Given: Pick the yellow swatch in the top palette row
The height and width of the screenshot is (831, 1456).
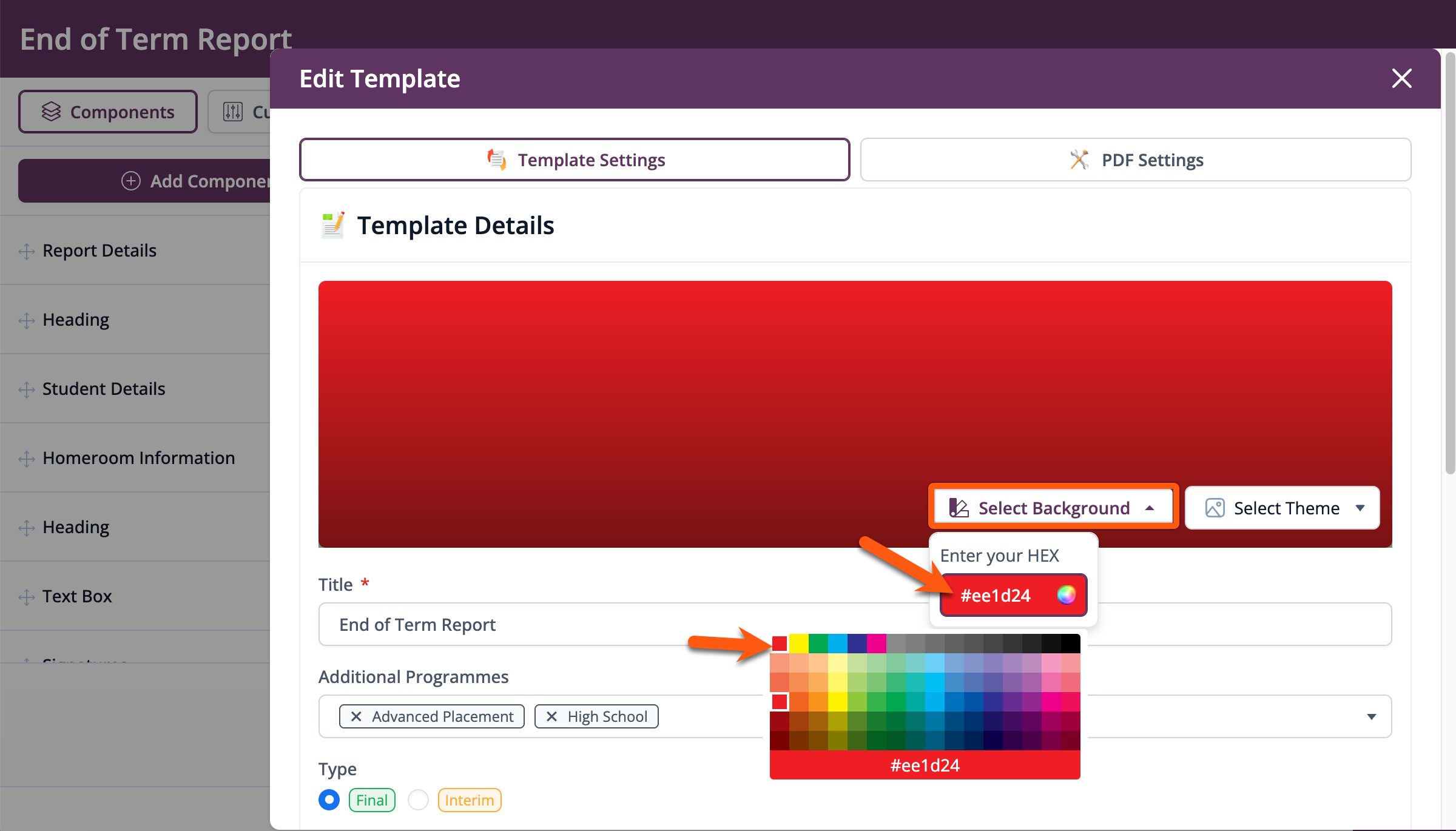Looking at the screenshot, I should tap(798, 643).
